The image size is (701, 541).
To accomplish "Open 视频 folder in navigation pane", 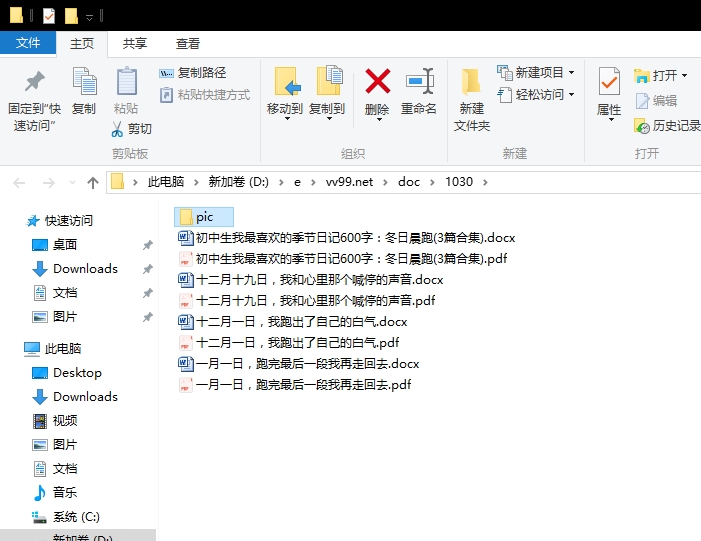I will (x=55, y=421).
